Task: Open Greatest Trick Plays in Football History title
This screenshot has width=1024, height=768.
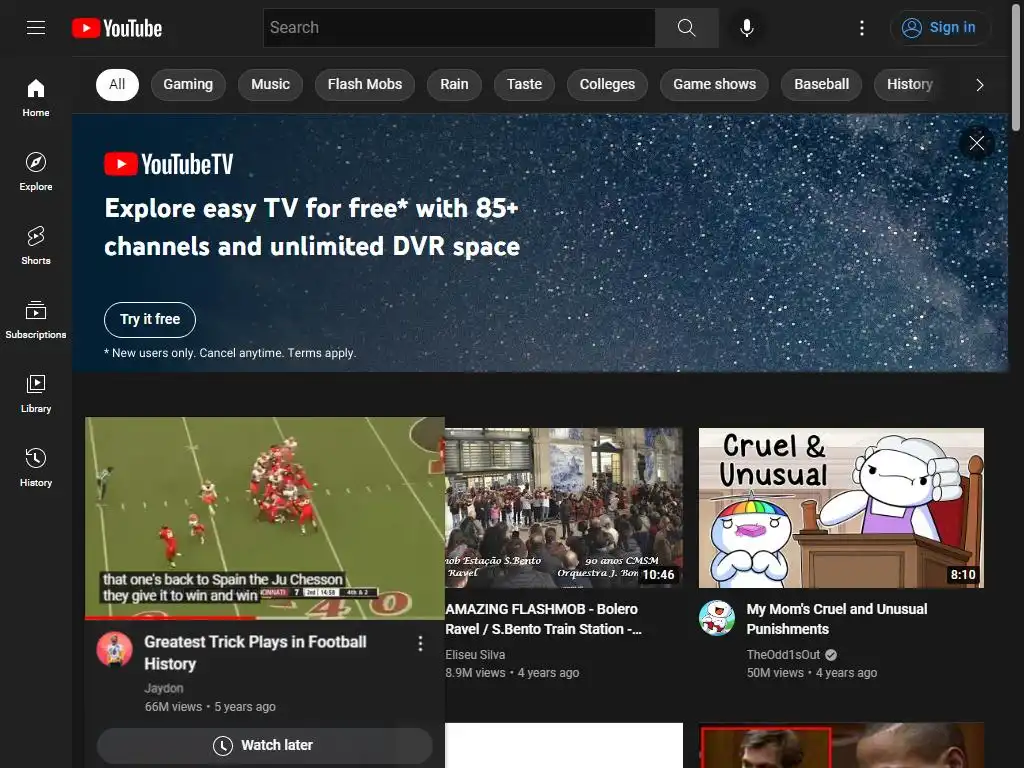Action: [255, 652]
